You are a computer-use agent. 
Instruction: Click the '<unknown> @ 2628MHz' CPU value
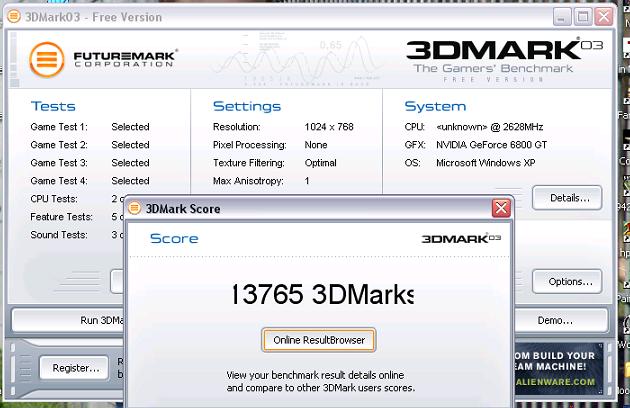tap(490, 127)
